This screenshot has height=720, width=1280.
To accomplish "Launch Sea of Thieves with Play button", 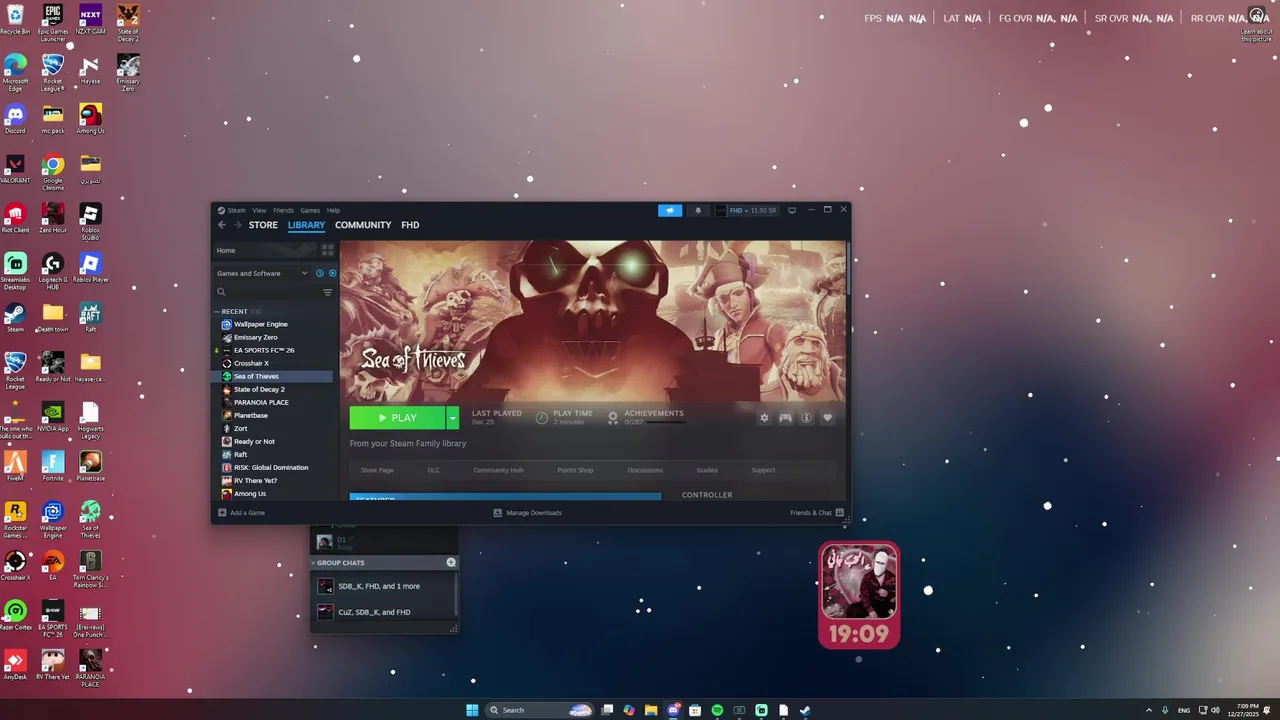I will 397,418.
